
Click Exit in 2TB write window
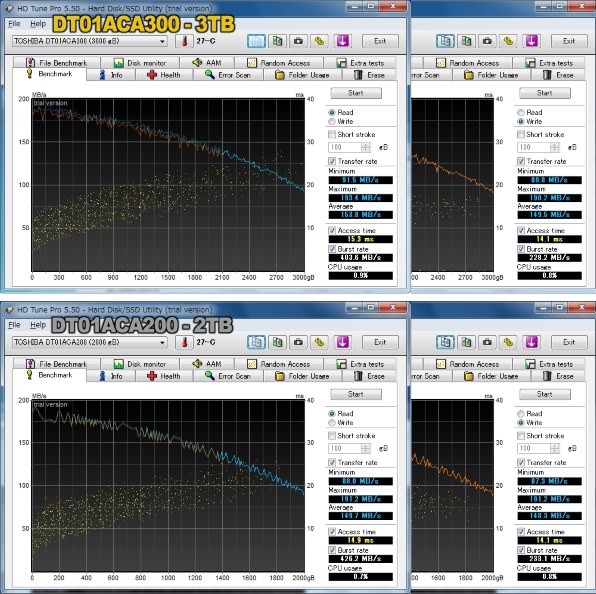tap(569, 342)
